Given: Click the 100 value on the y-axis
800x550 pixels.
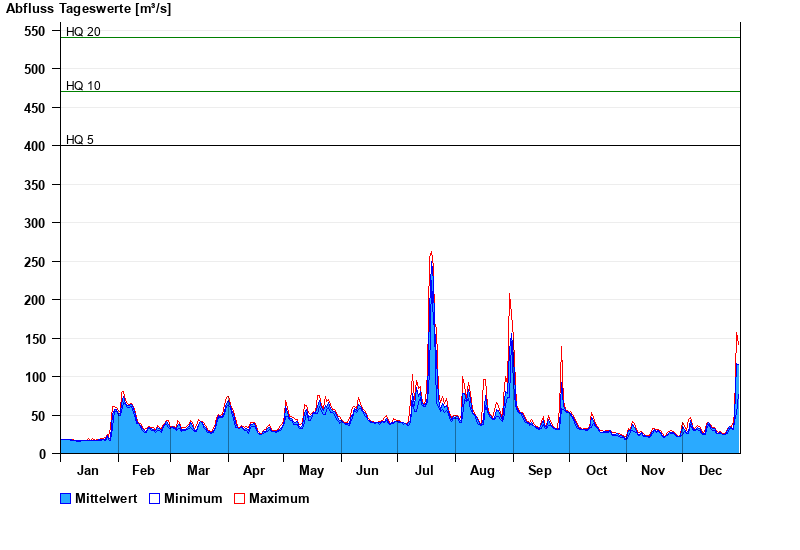Looking at the screenshot, I should pyautogui.click(x=35, y=377).
